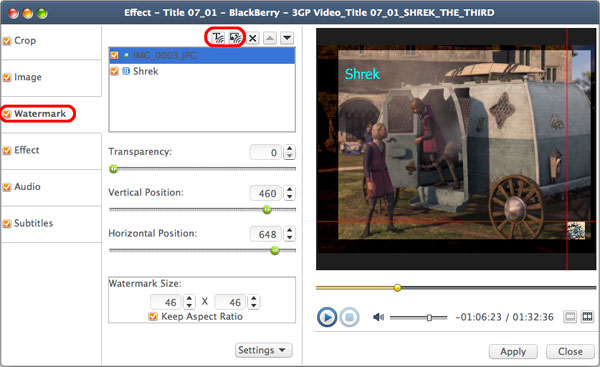Toggle the Crop checkbox
Image resolution: width=600 pixels, height=367 pixels.
[x=7, y=41]
